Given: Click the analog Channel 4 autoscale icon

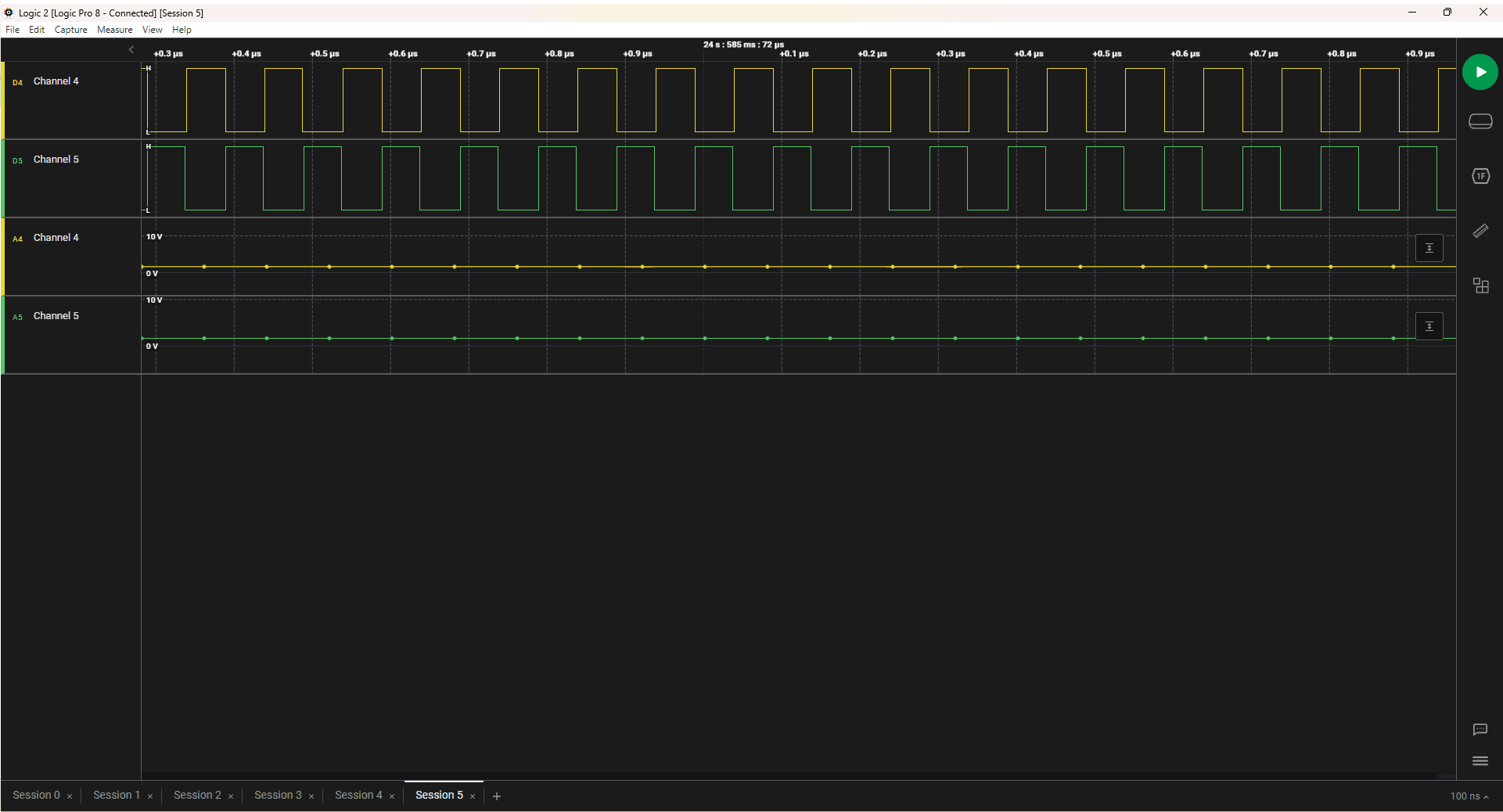Looking at the screenshot, I should tap(1429, 248).
